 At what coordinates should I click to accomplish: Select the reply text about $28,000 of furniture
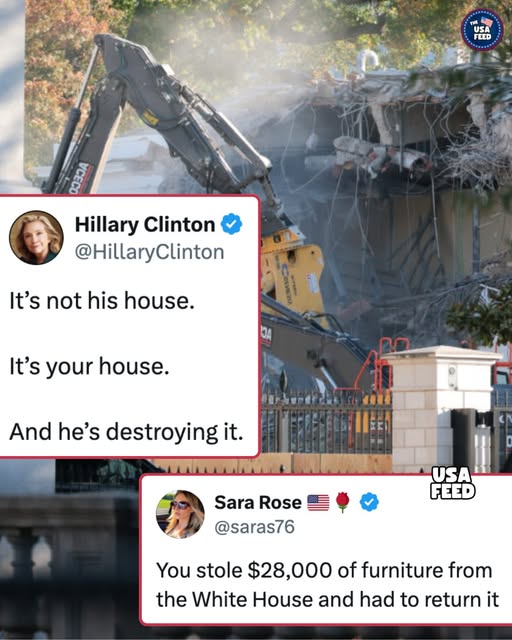pos(327,585)
